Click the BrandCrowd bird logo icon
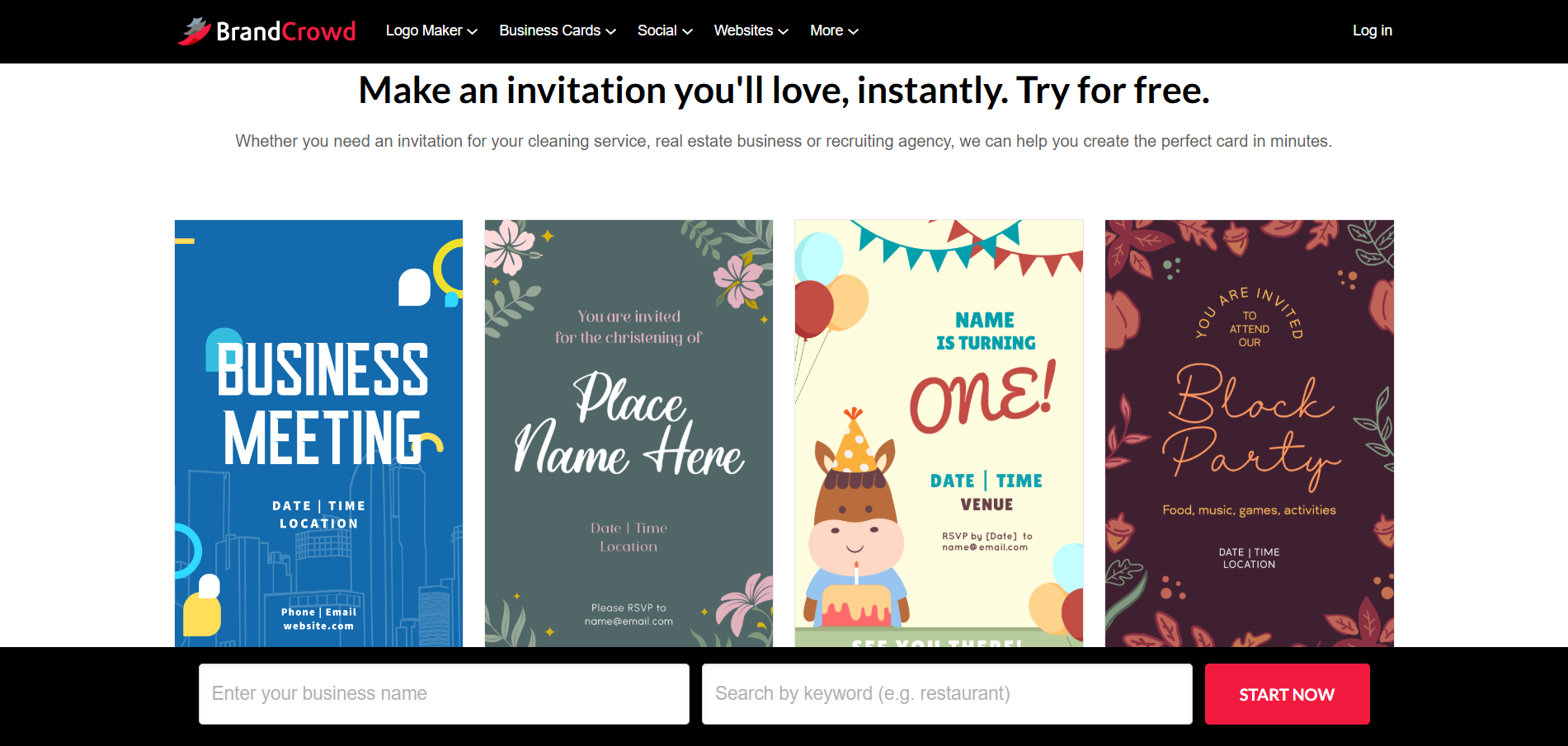Viewport: 1568px width, 746px height. (x=194, y=31)
